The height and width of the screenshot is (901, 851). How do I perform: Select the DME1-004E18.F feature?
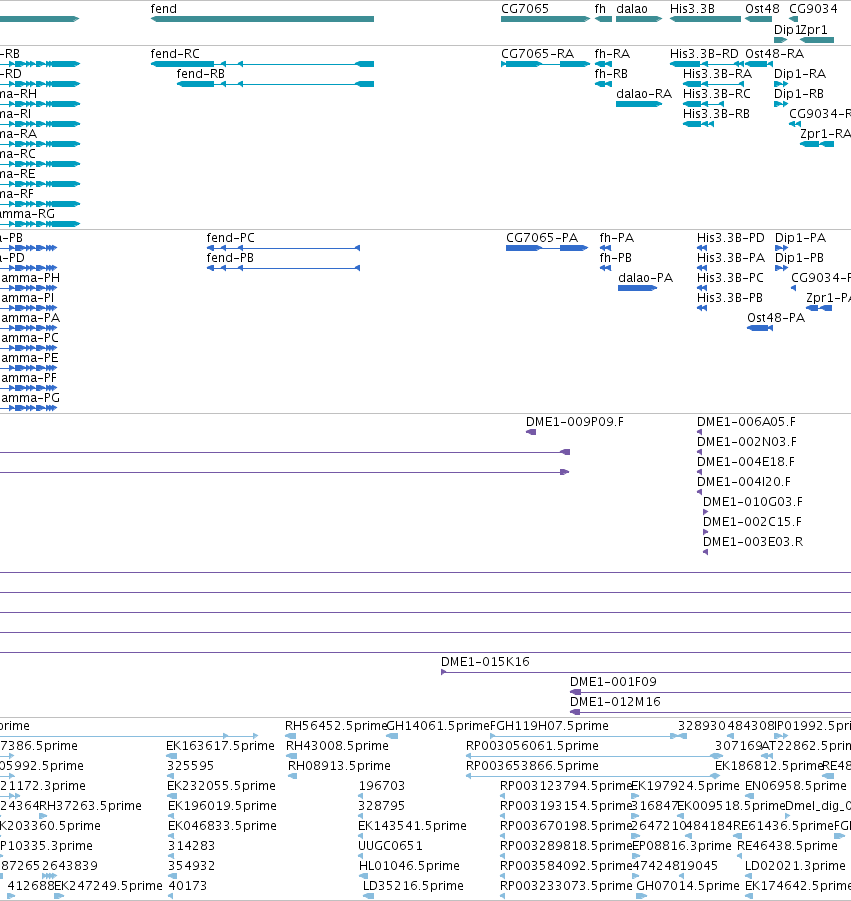699,472
